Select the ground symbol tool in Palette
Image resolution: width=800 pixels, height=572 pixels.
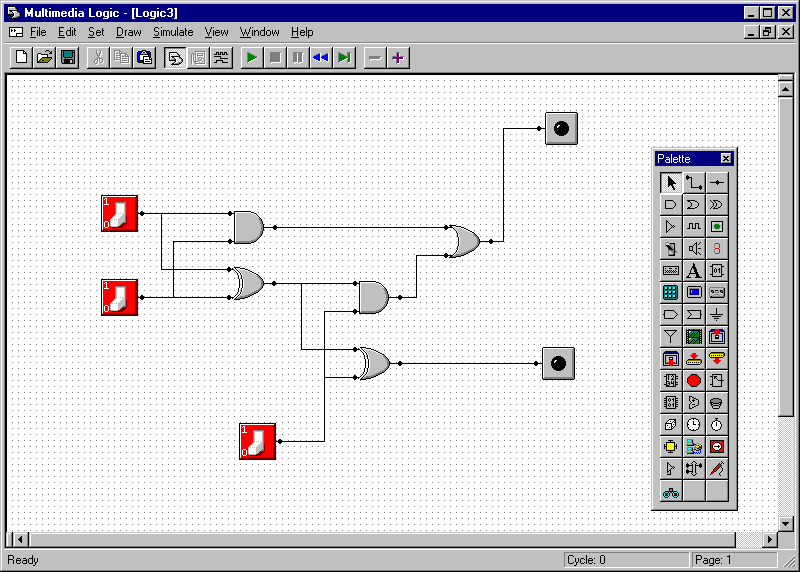pos(717,314)
